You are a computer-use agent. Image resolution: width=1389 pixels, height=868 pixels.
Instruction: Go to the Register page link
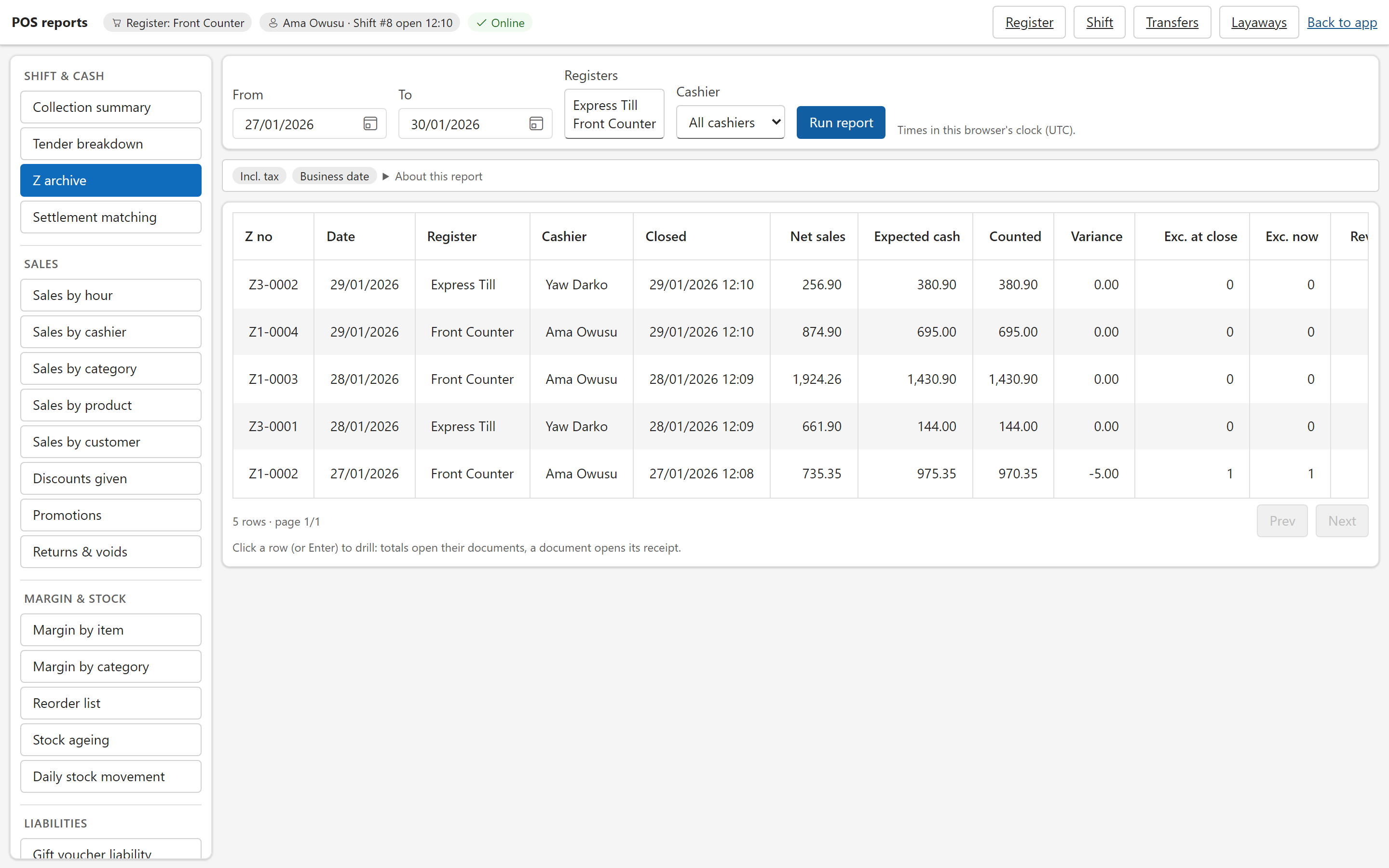tap(1029, 22)
